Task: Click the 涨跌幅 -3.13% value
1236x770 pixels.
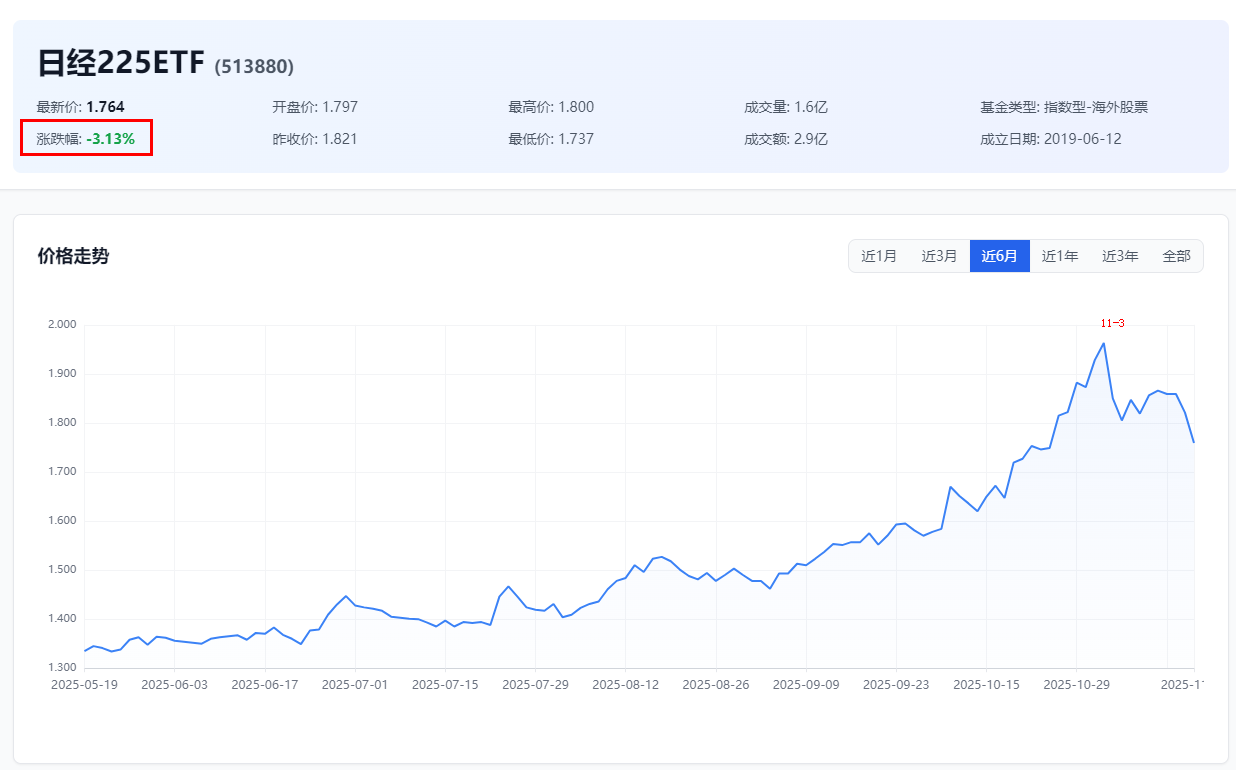Action: pyautogui.click(x=110, y=139)
